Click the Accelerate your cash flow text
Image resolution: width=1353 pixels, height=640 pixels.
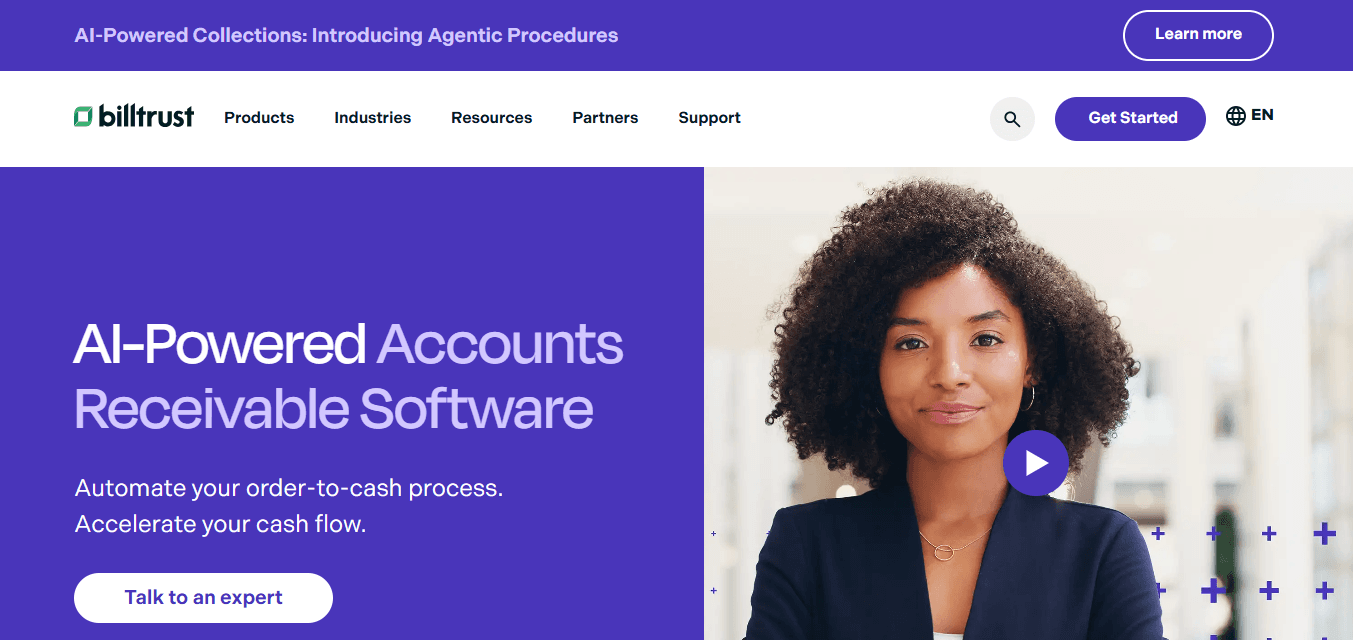pyautogui.click(x=221, y=524)
